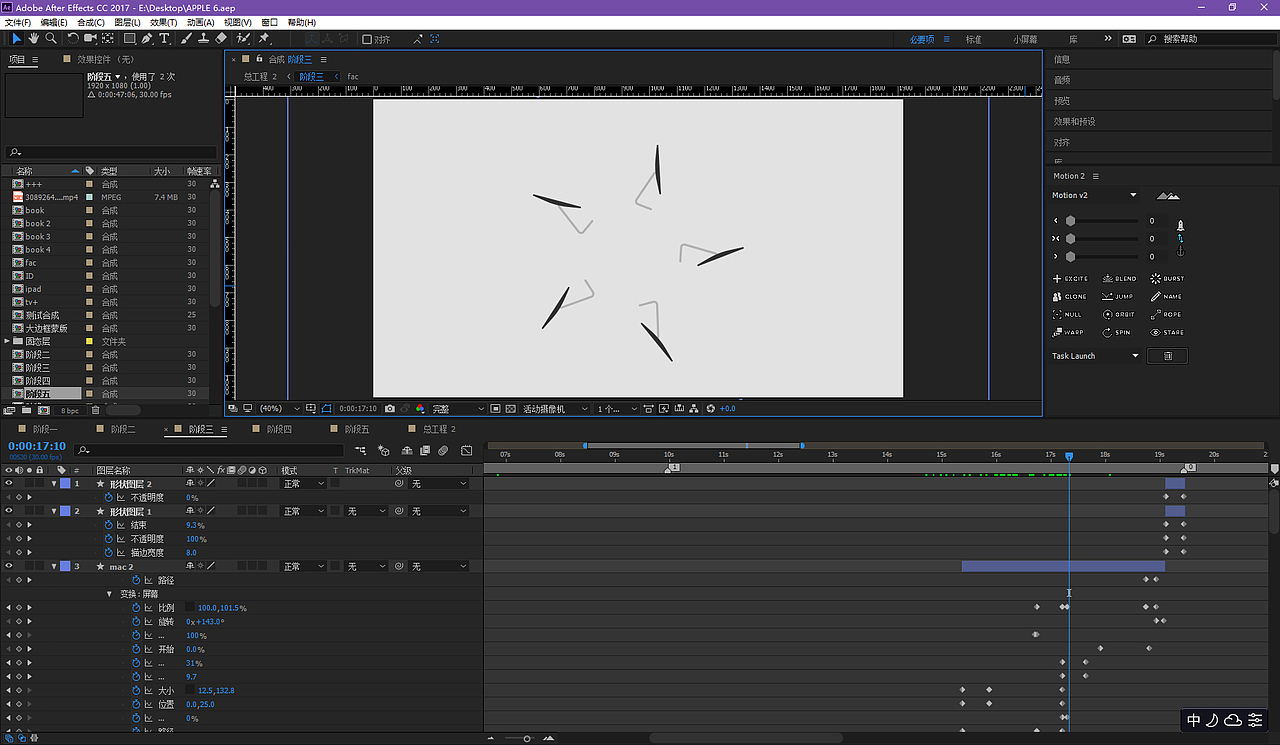Open the 效果(T) menu

[x=163, y=22]
